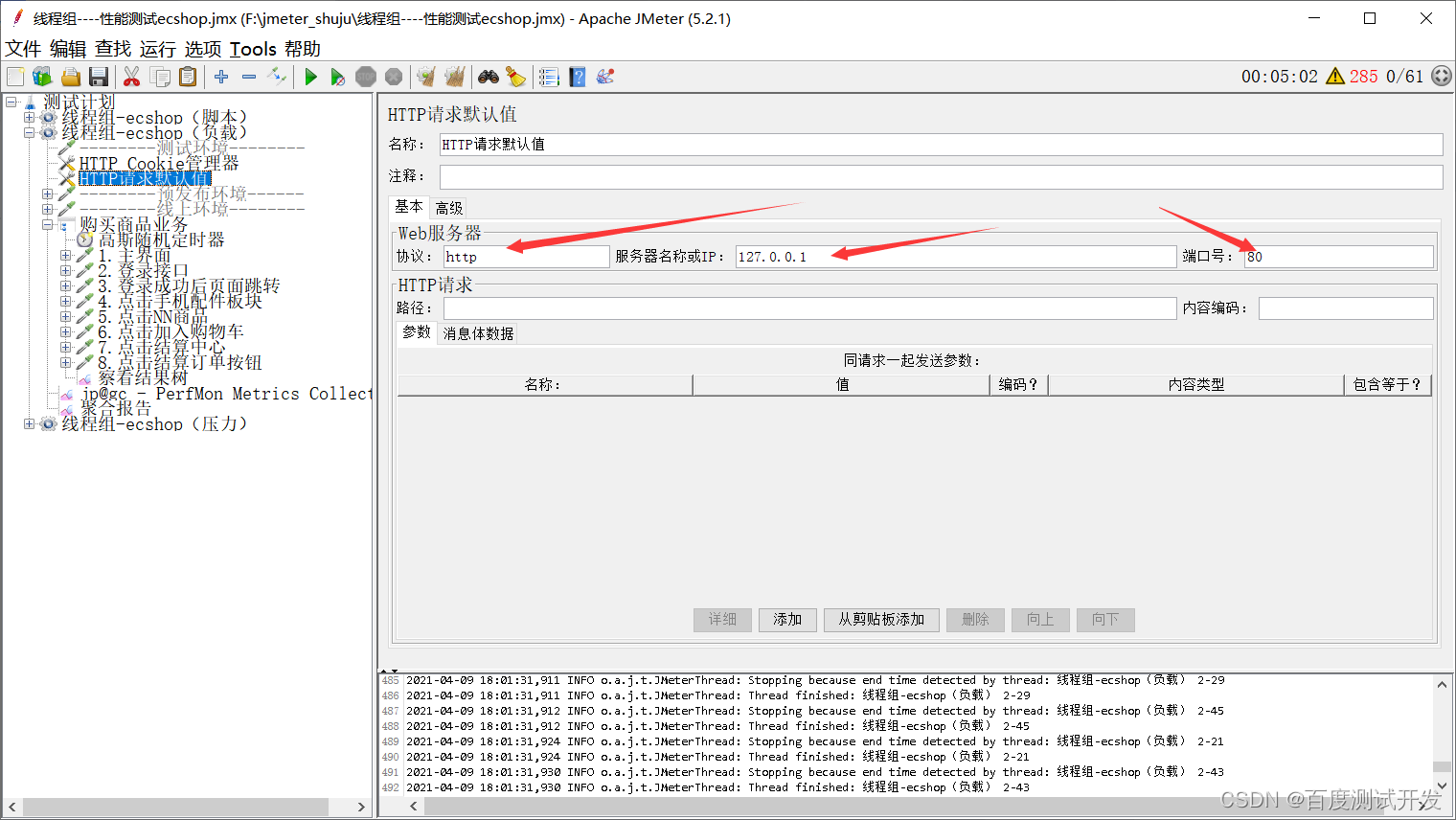This screenshot has height=820, width=1456.
Task: Click the 向上 button
Action: point(1040,620)
